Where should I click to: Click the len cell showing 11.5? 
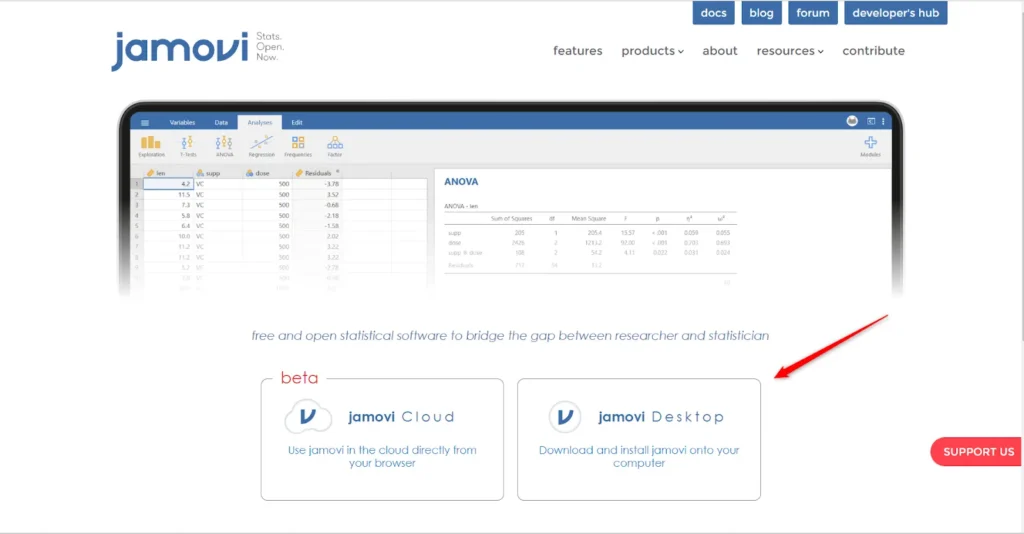[x=168, y=195]
